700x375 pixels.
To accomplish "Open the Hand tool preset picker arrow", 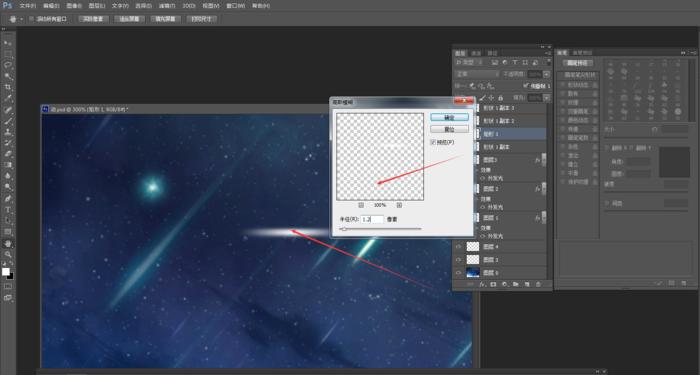I will (21, 19).
